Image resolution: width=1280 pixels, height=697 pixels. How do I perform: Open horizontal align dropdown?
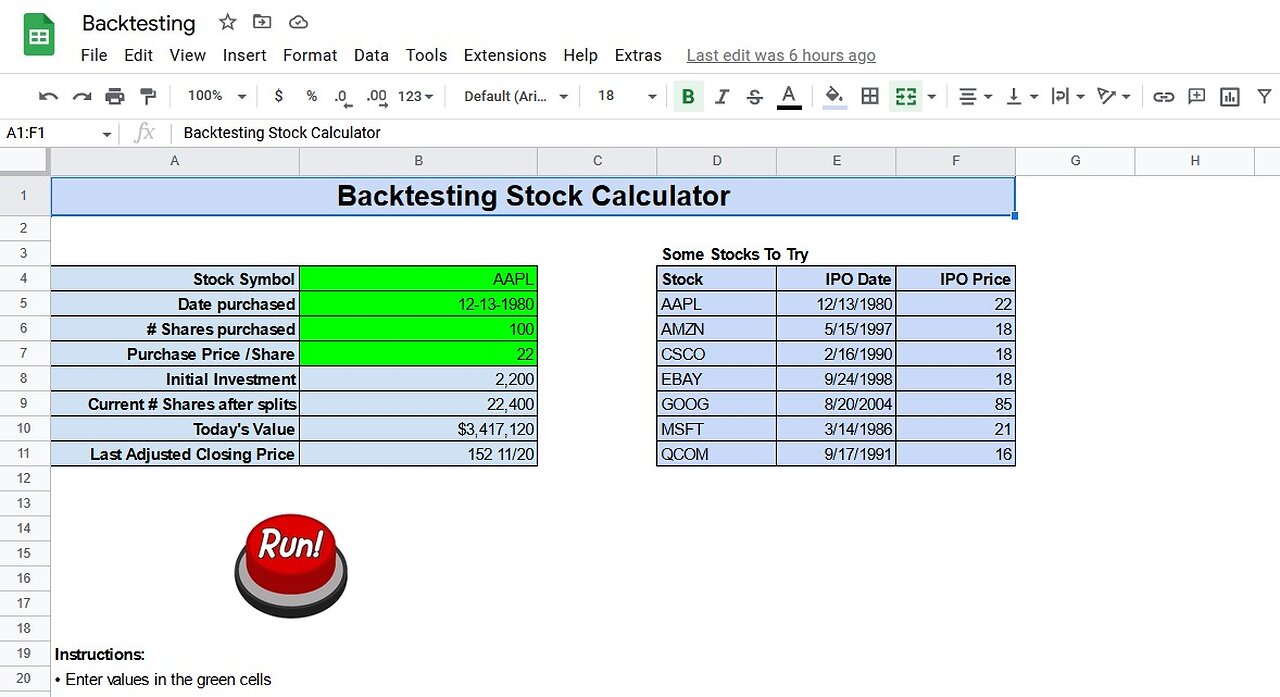(975, 96)
